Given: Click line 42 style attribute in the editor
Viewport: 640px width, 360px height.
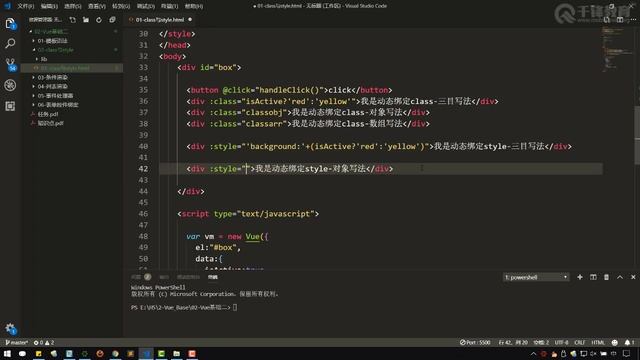Looking at the screenshot, I should tap(231, 169).
